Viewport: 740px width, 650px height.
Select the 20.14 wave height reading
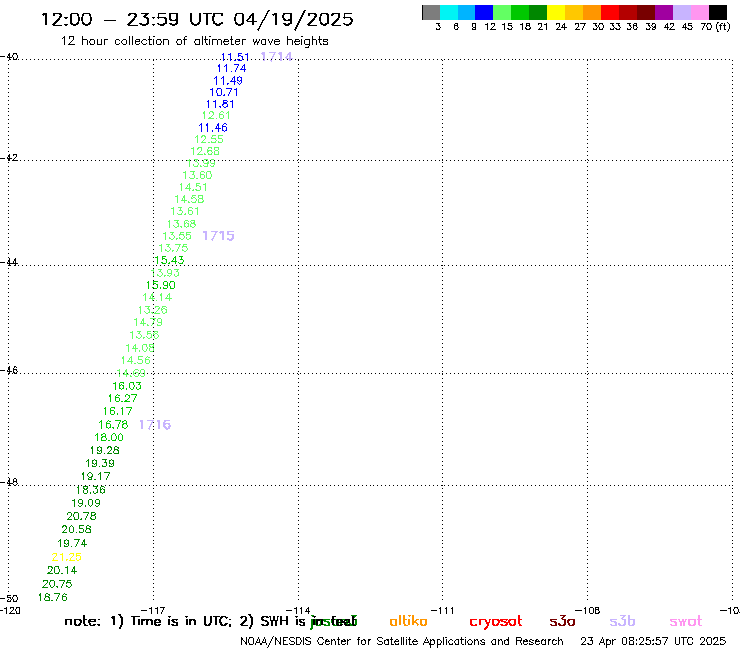(62, 571)
